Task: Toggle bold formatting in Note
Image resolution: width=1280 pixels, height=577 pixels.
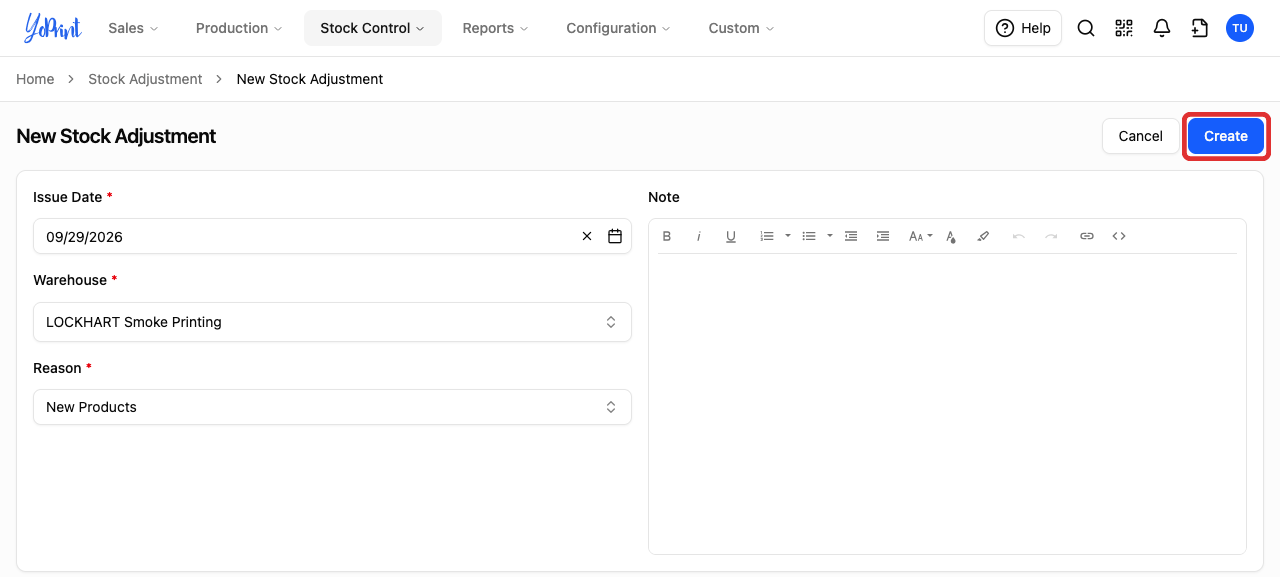Action: coord(667,236)
